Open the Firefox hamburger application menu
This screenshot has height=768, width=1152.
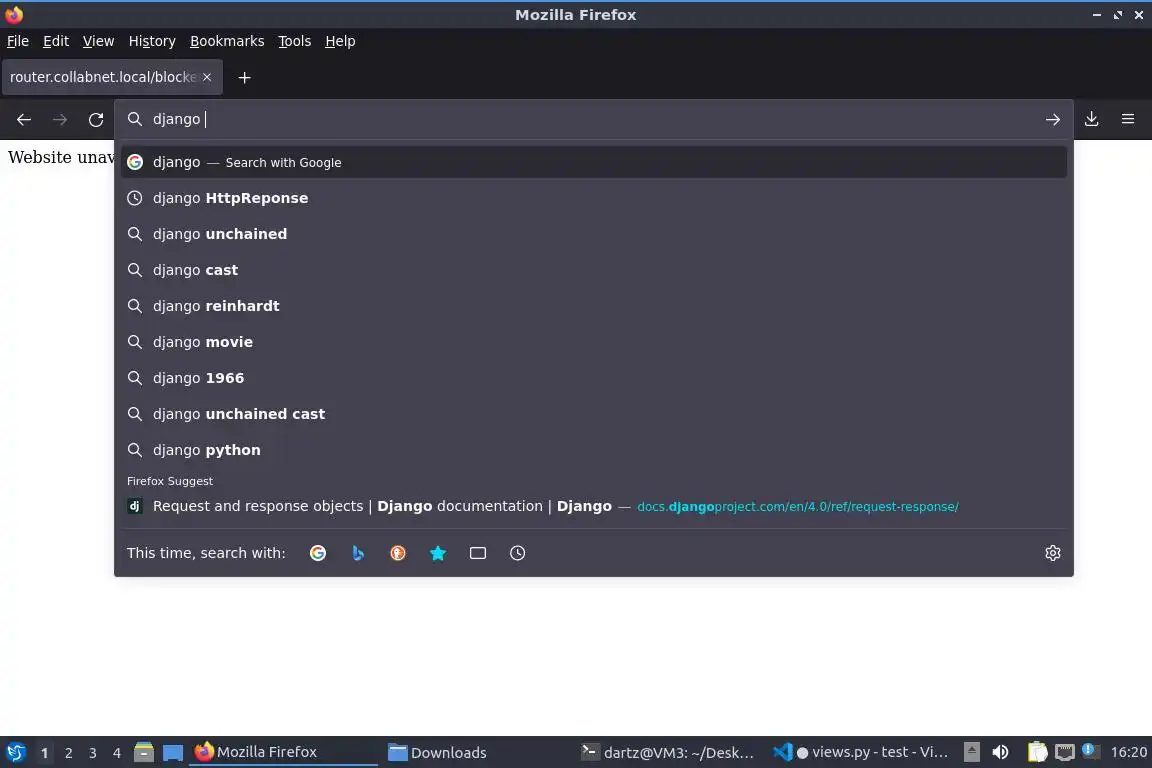coord(1128,119)
